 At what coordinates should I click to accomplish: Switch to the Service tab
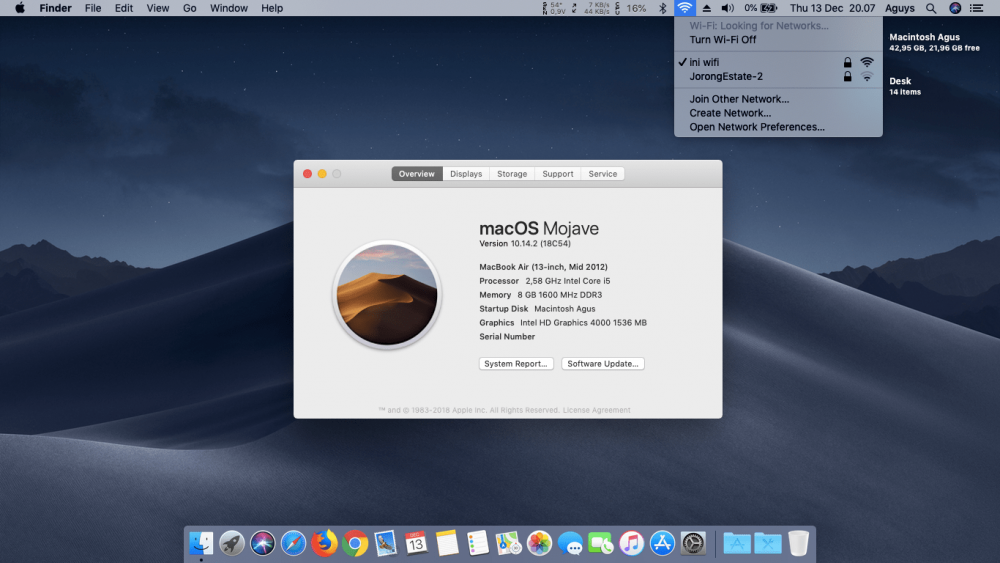click(x=603, y=173)
